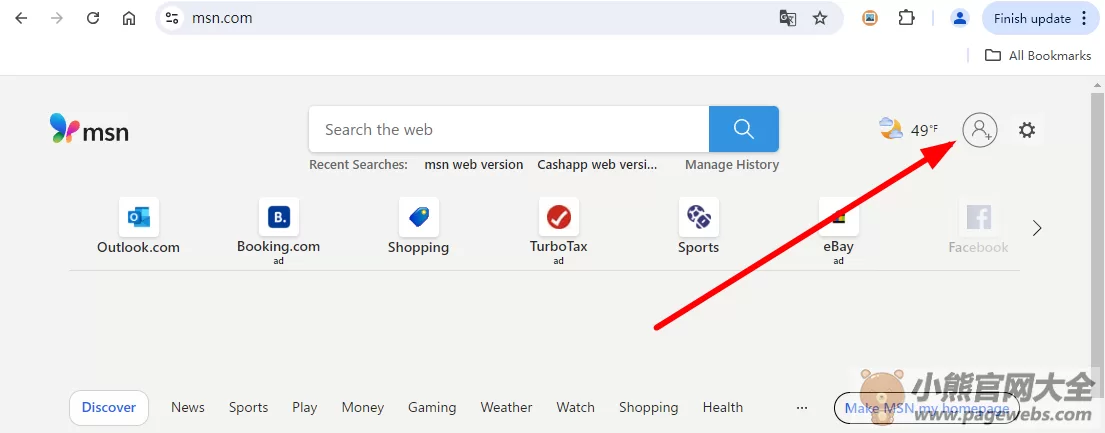Open the Extensions puzzle piece menu
Image resolution: width=1105 pixels, height=433 pixels.
906,18
